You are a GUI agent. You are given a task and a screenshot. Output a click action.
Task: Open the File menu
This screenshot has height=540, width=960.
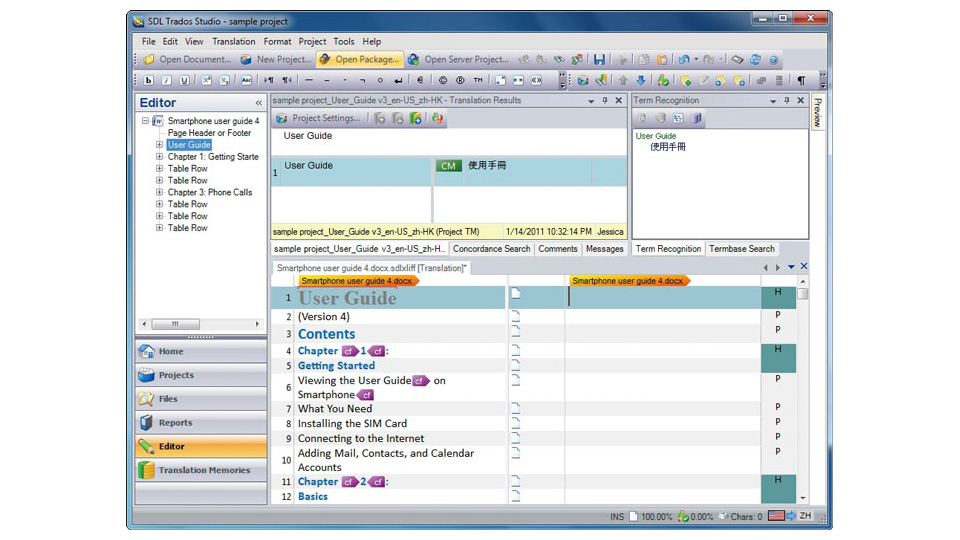click(x=149, y=42)
